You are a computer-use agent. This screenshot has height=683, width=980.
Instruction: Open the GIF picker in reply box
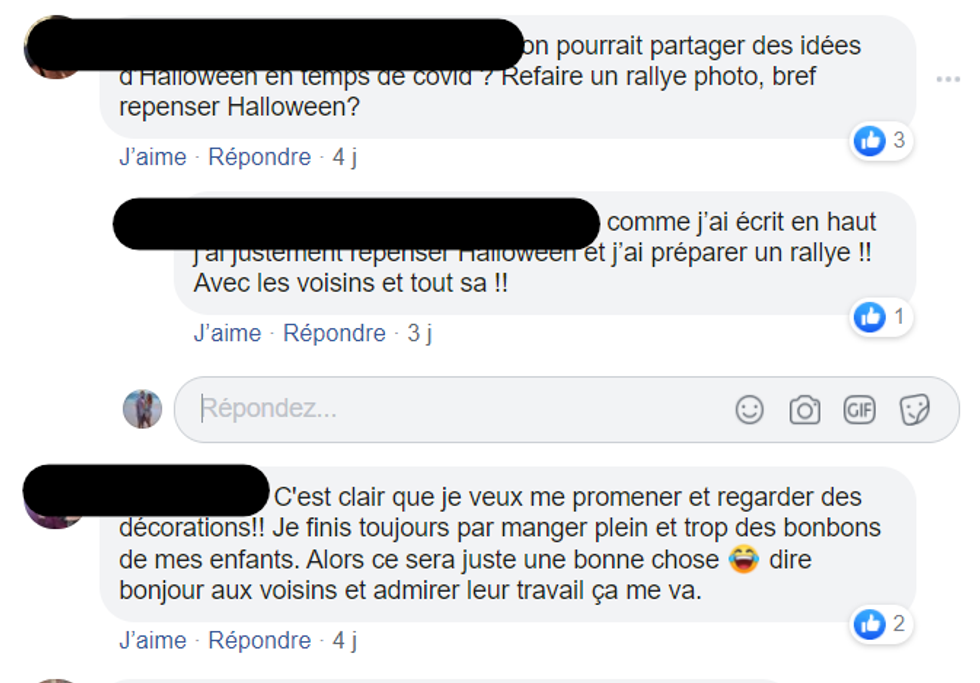coord(859,411)
